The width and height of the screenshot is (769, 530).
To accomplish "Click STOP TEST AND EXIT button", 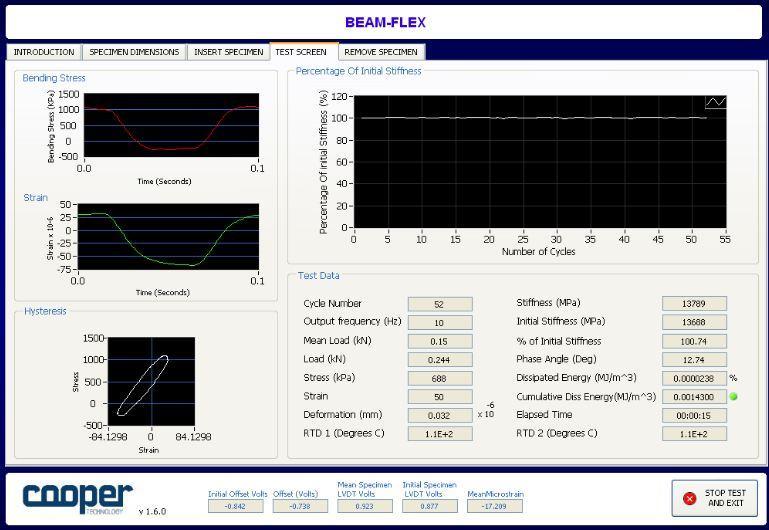I will [x=715, y=498].
